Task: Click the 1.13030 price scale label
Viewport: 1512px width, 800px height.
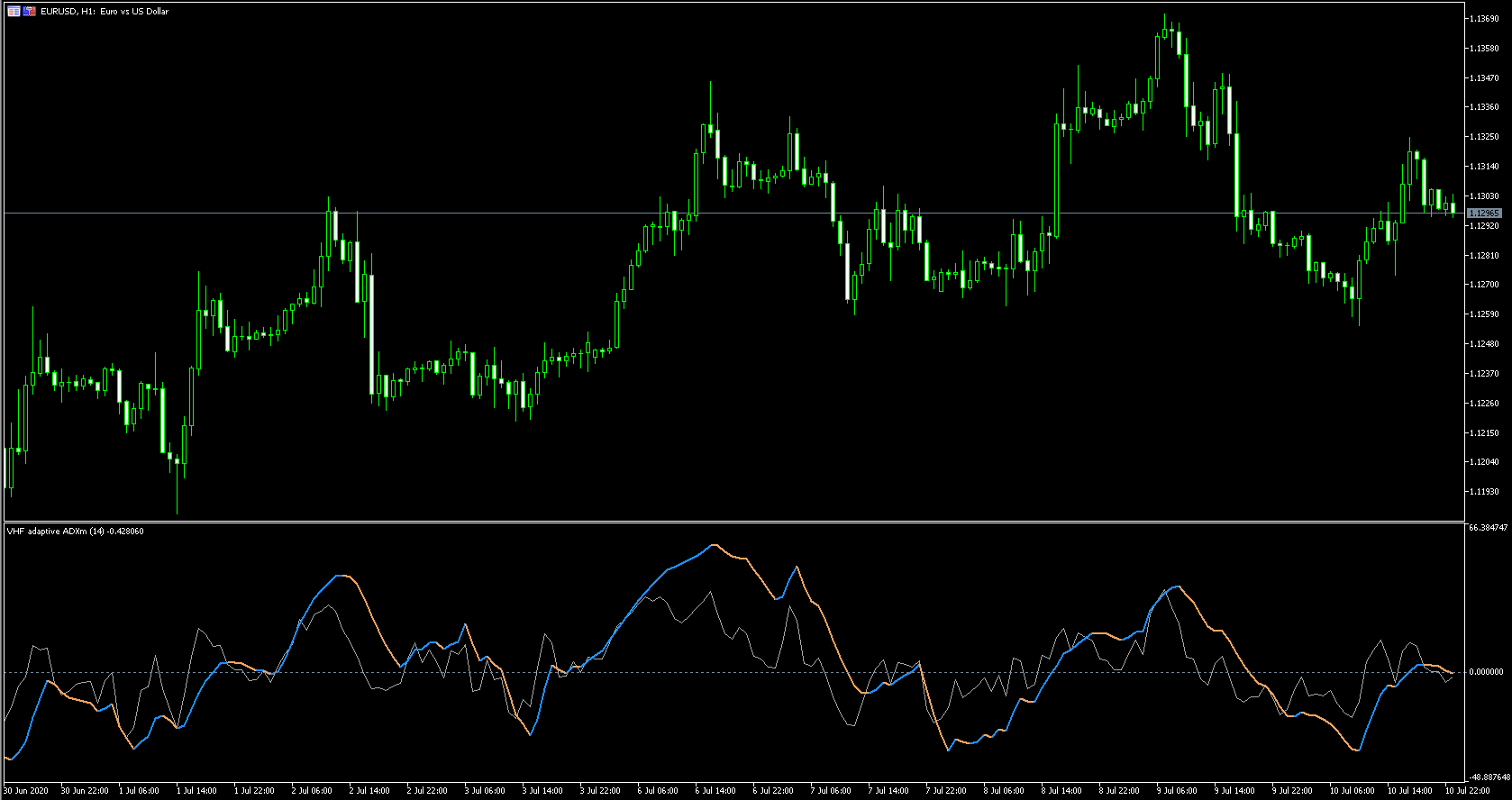Action: coord(1483,196)
